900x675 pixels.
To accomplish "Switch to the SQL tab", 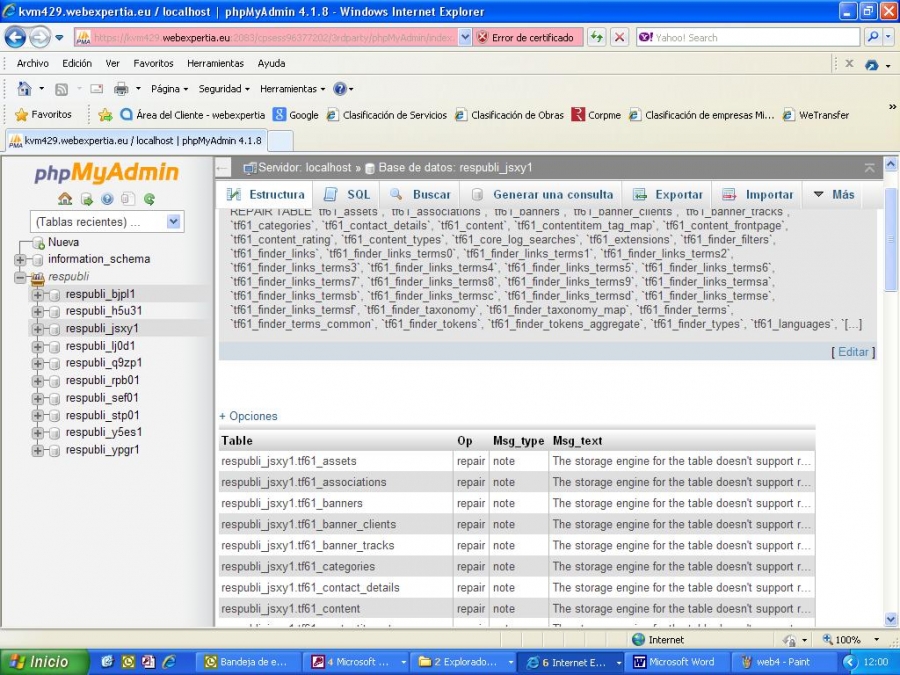I will pyautogui.click(x=347, y=195).
